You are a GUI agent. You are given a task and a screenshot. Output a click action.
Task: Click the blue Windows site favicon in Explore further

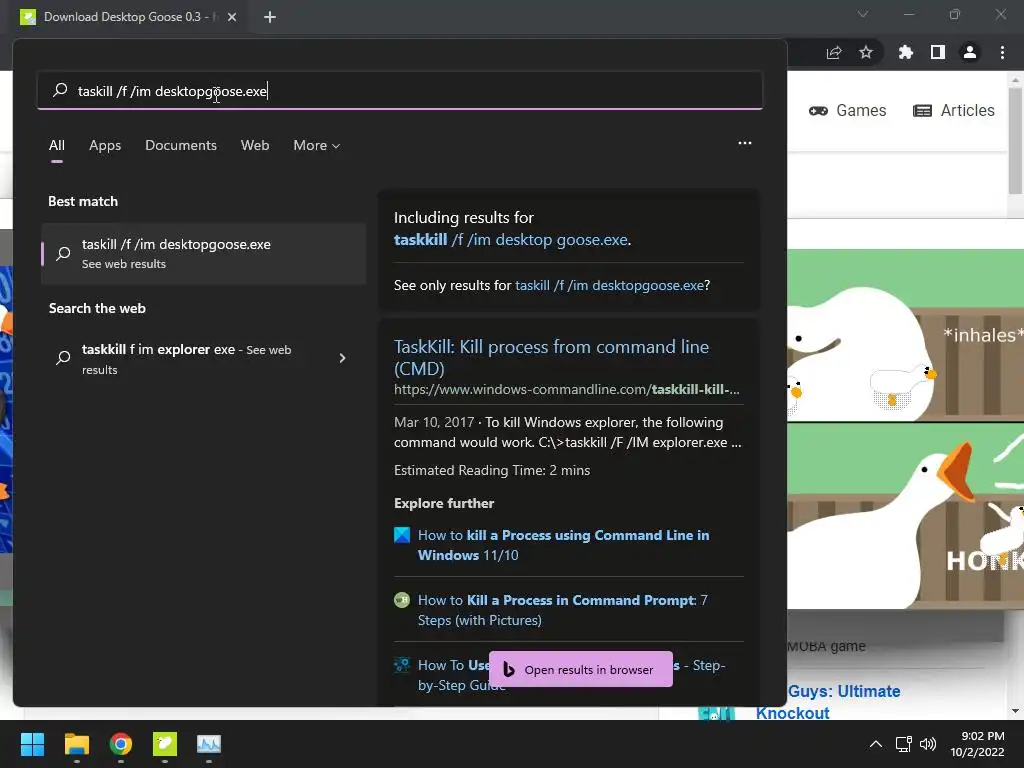[x=402, y=535]
